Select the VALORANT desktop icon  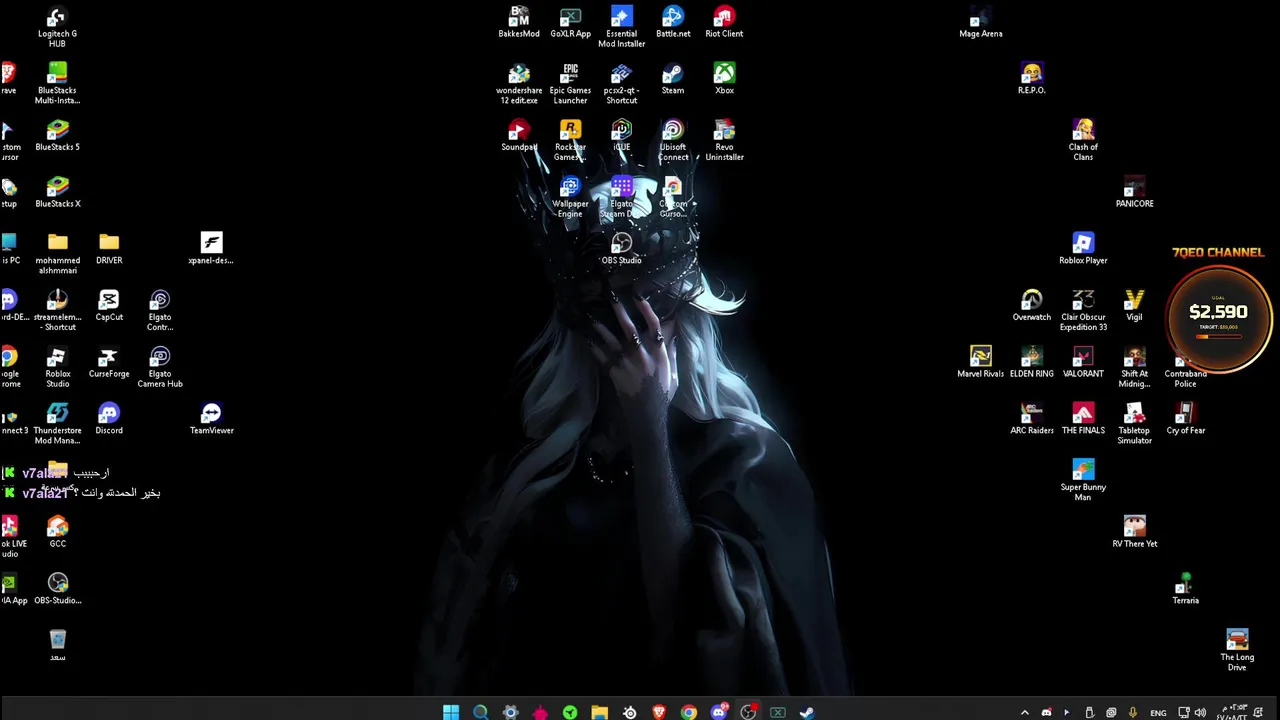coord(1083,362)
